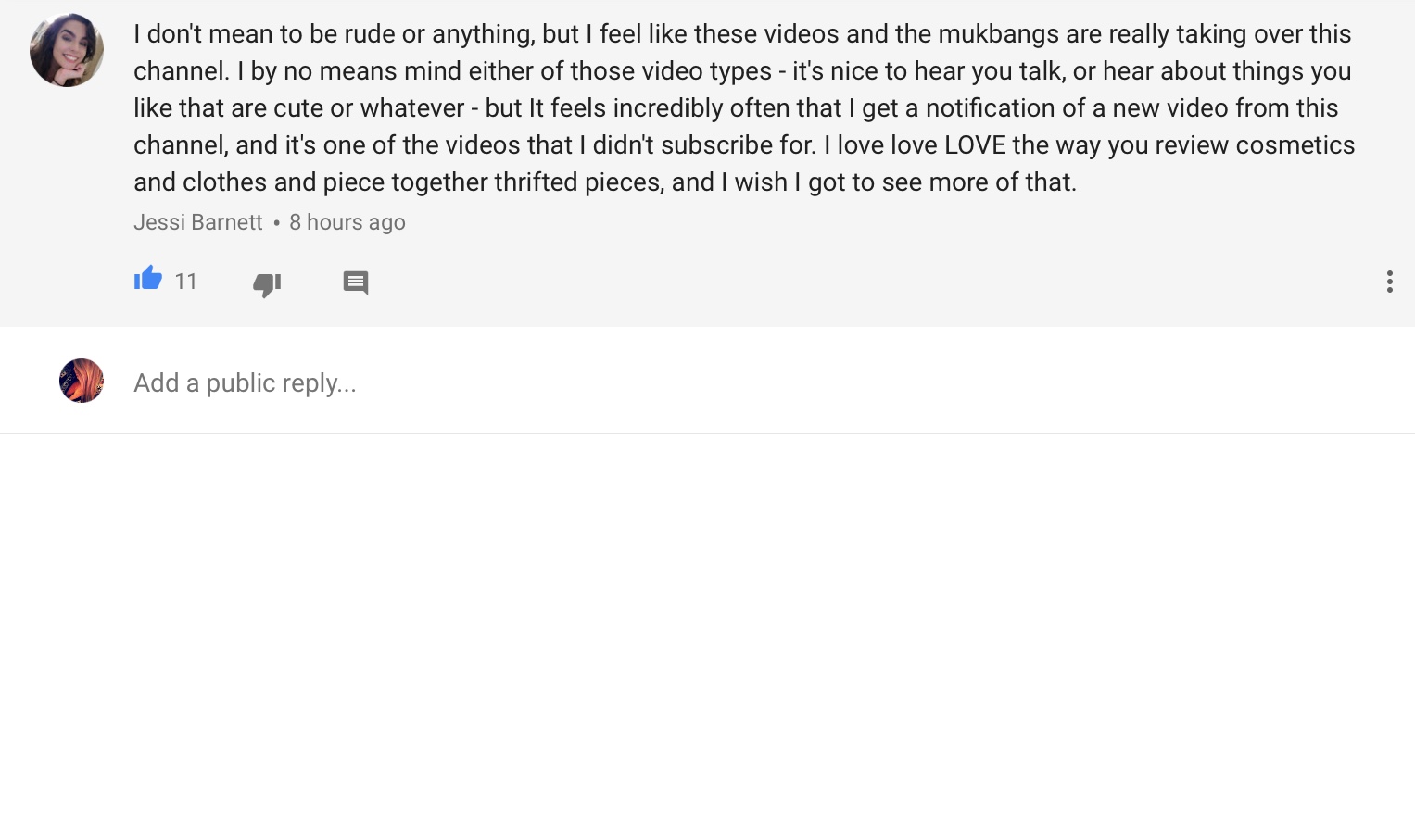1415x840 pixels.
Task: Click the filled blue thumbs-up icon
Action: (148, 279)
